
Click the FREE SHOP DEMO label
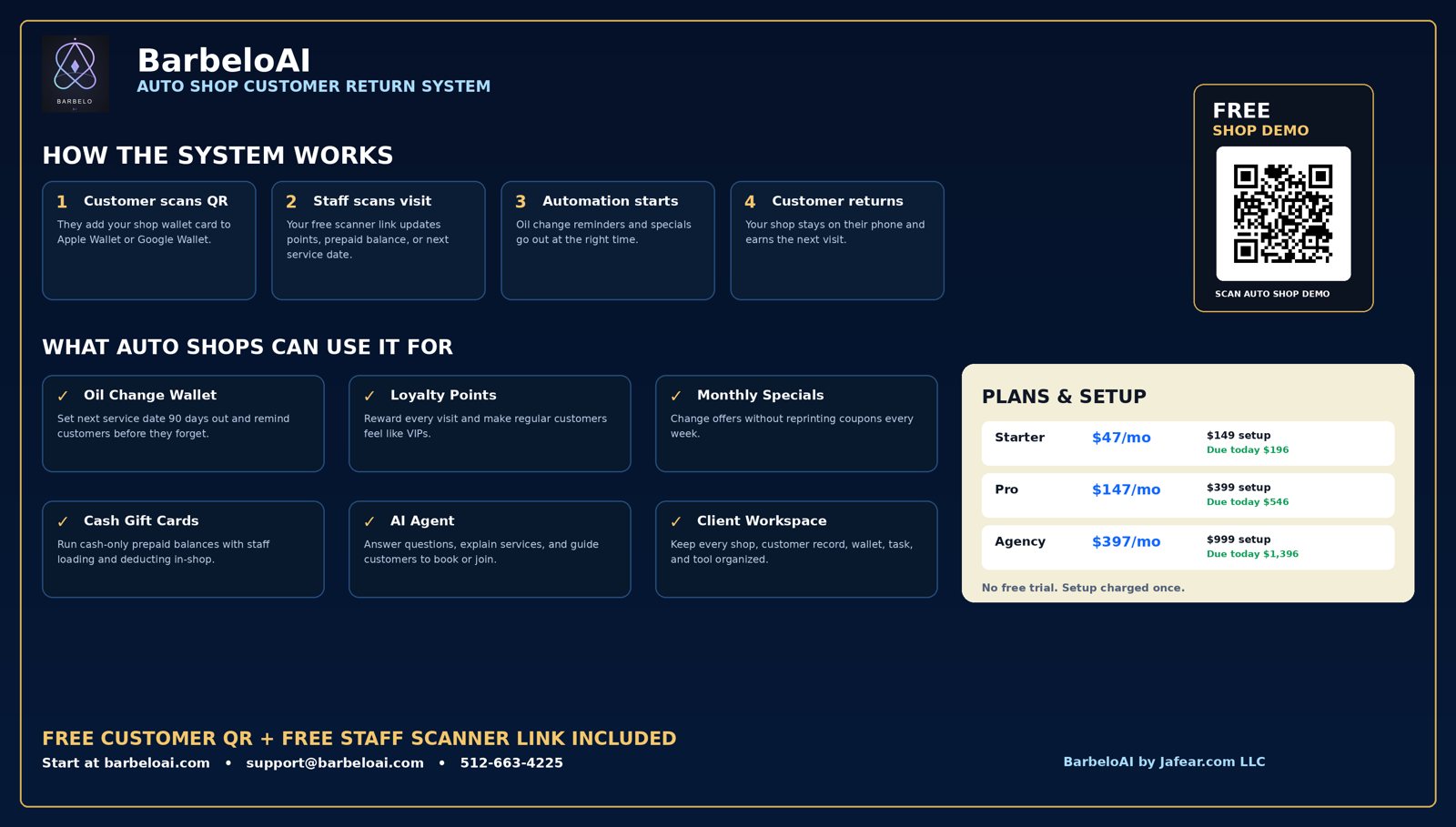click(1260, 119)
